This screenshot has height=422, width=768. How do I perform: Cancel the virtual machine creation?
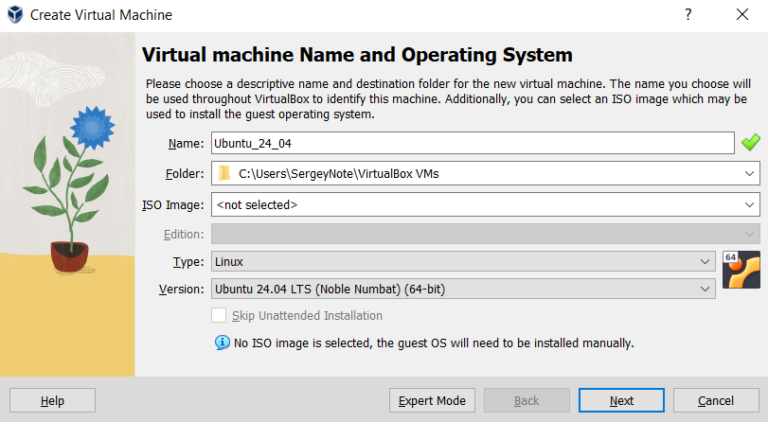[x=715, y=400]
